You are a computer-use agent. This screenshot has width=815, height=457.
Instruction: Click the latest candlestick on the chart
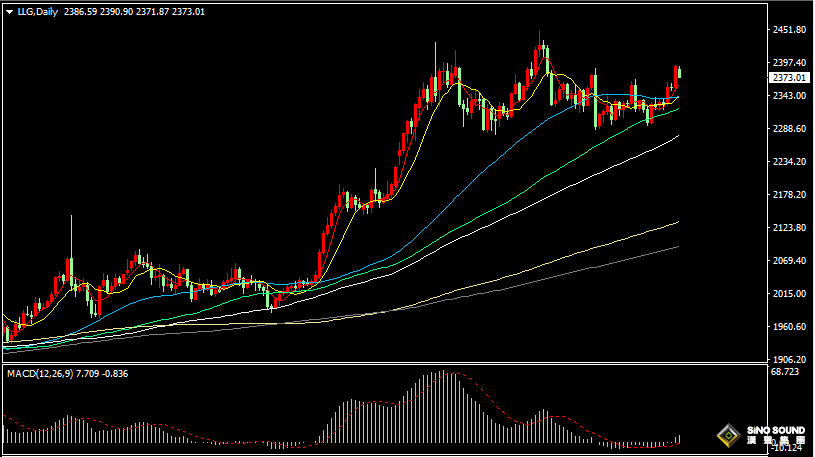[678, 71]
